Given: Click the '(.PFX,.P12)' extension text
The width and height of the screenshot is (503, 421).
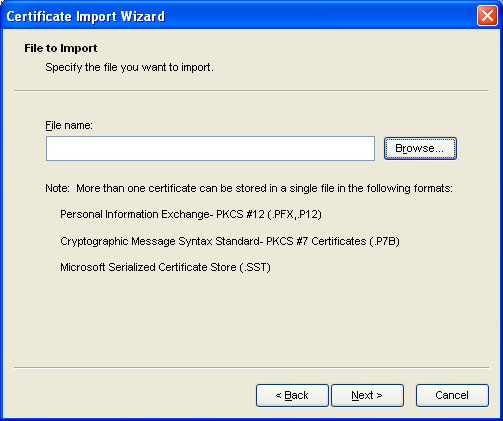Looking at the screenshot, I should click(x=294, y=214).
